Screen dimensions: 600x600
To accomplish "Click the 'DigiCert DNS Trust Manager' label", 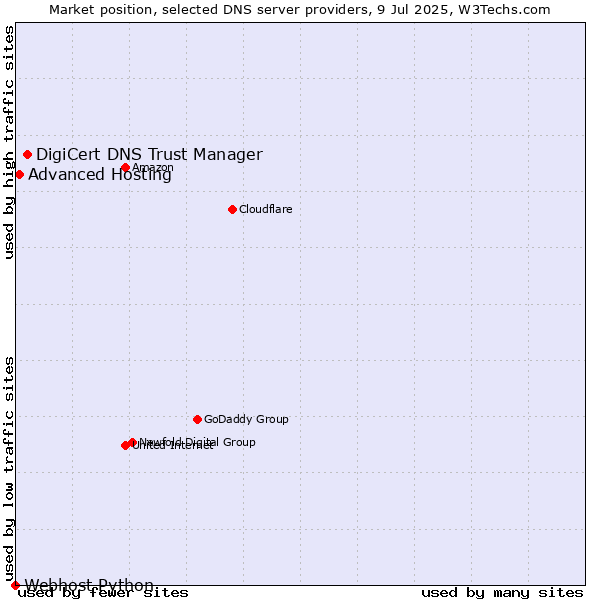I will coord(149,155).
